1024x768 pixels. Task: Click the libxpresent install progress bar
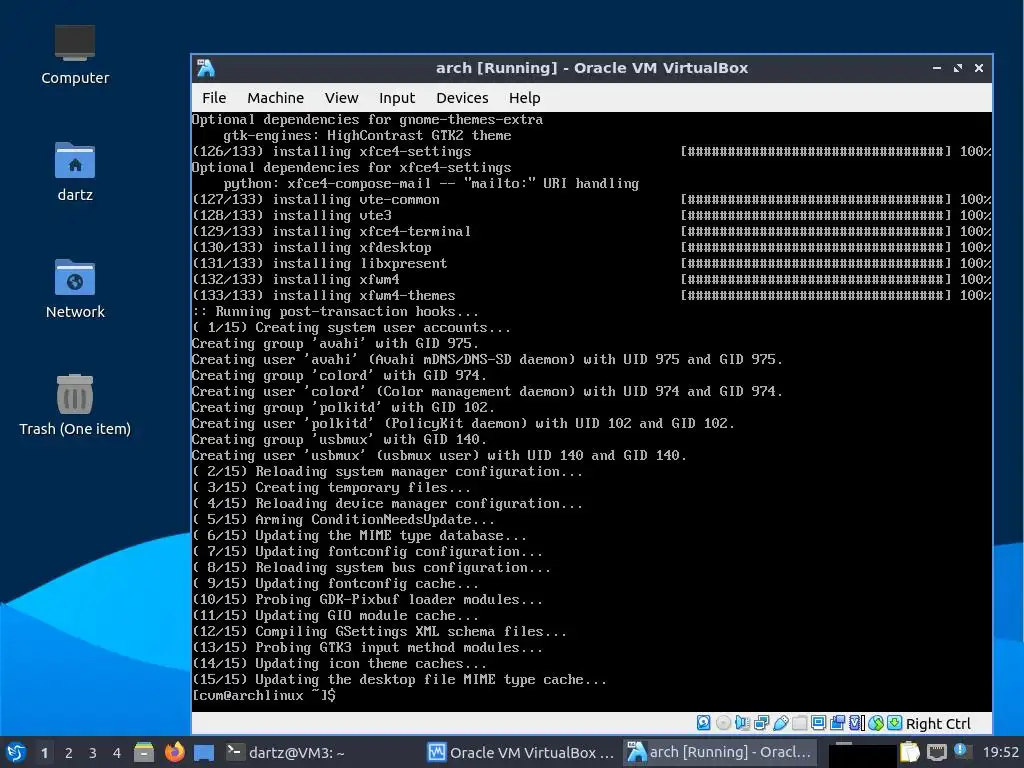coord(816,263)
